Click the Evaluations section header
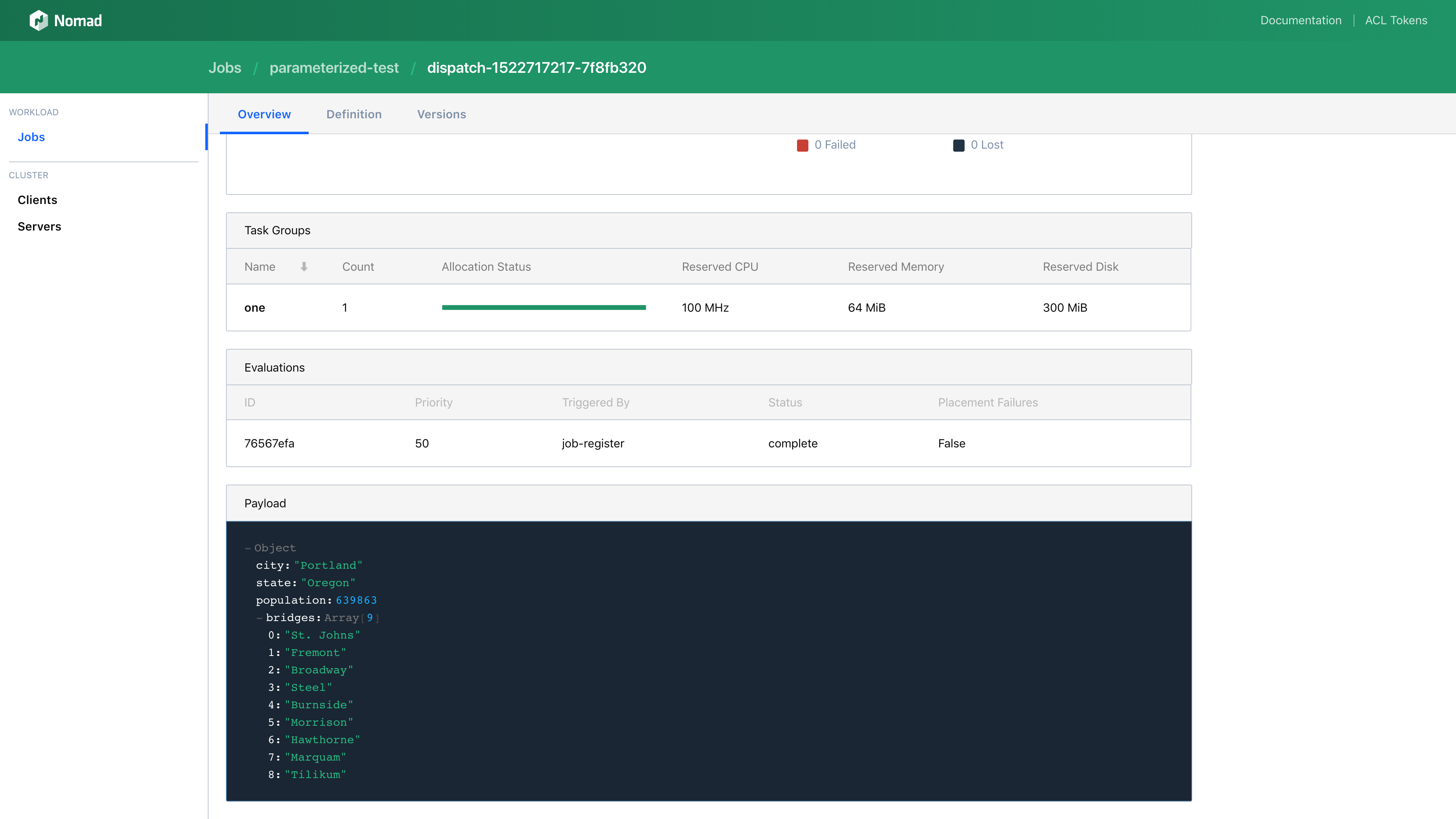The width and height of the screenshot is (1456, 819). [x=708, y=367]
